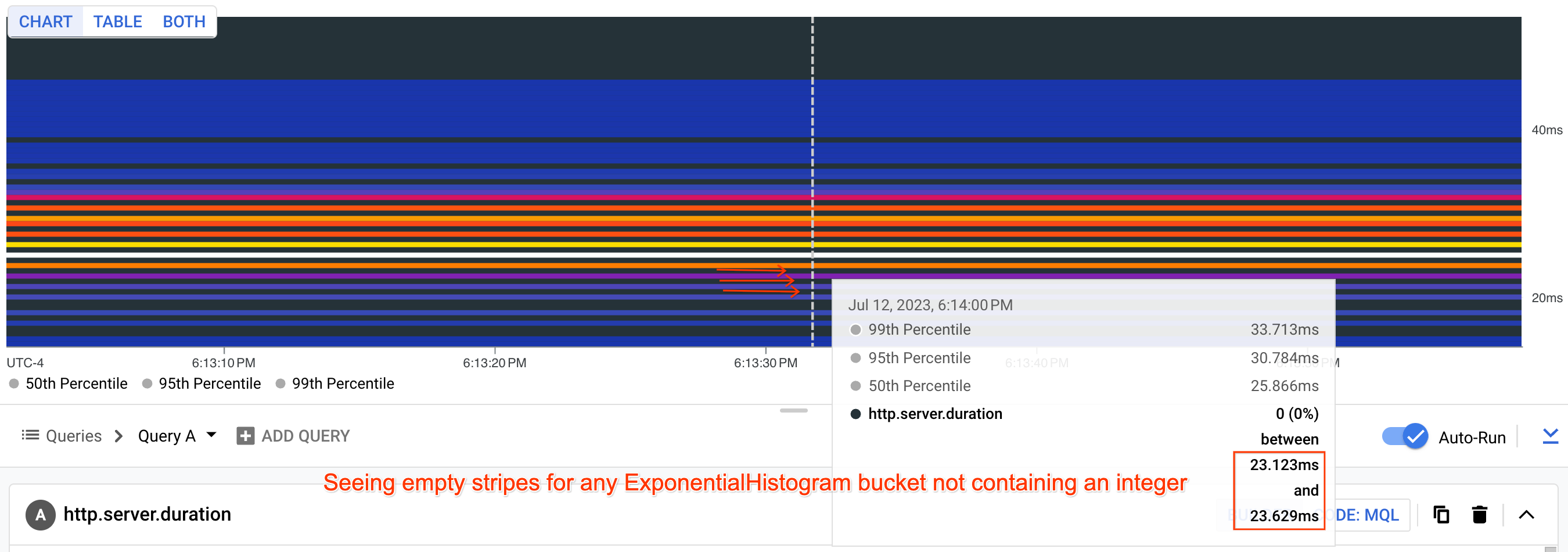Click the double-chevron expand-all icon near Auto-Run
The width and height of the screenshot is (1568, 552).
1552,436
